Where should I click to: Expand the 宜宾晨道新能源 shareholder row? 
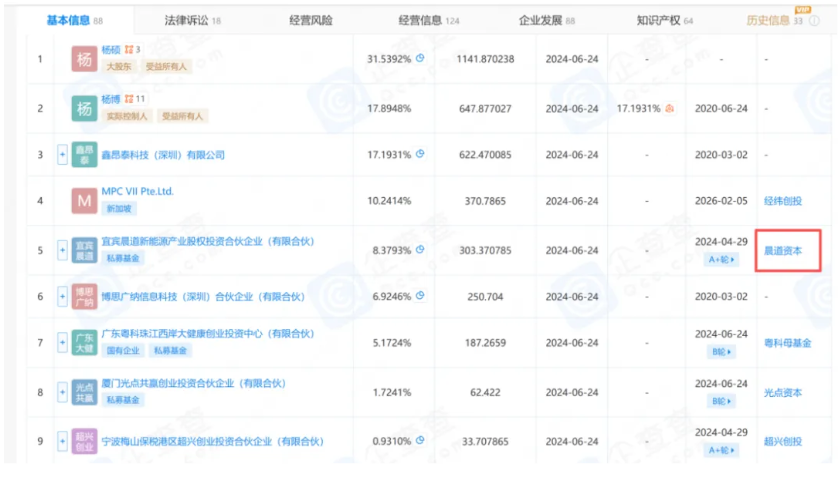[63, 249]
